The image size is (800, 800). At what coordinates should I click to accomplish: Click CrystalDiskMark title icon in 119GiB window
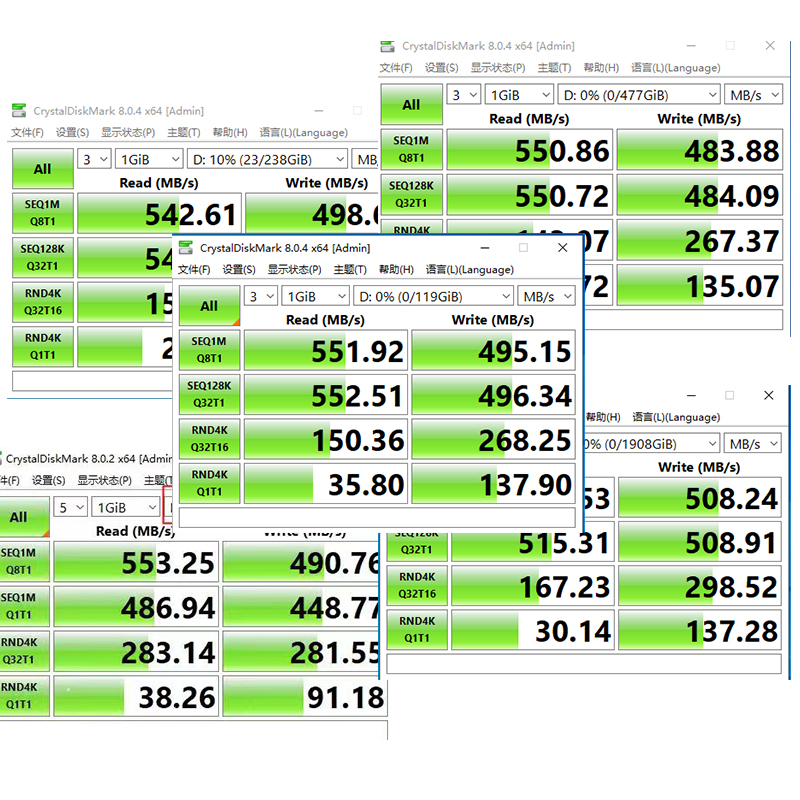coord(185,248)
